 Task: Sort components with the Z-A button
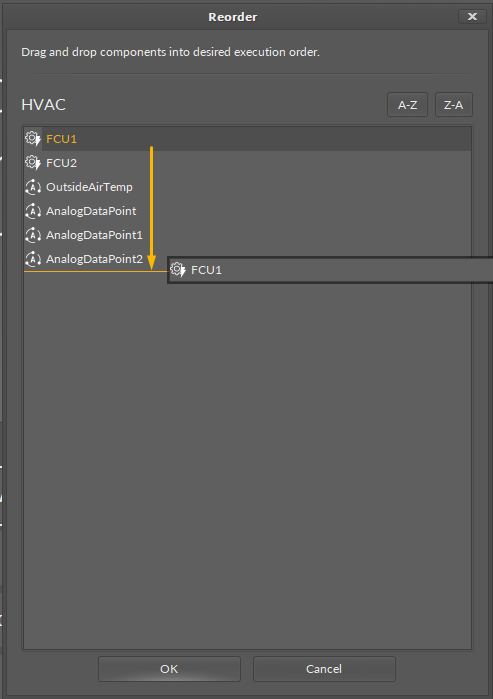coord(453,105)
